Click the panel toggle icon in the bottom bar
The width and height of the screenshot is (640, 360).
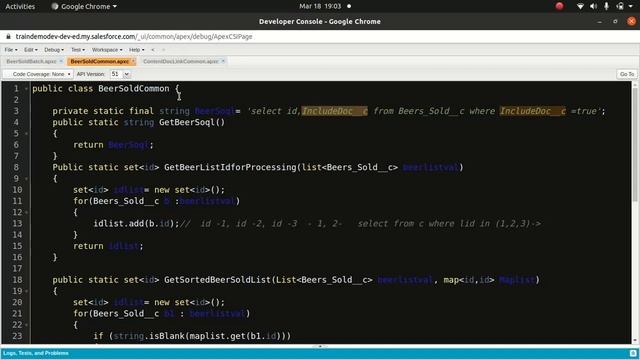[x=633, y=353]
